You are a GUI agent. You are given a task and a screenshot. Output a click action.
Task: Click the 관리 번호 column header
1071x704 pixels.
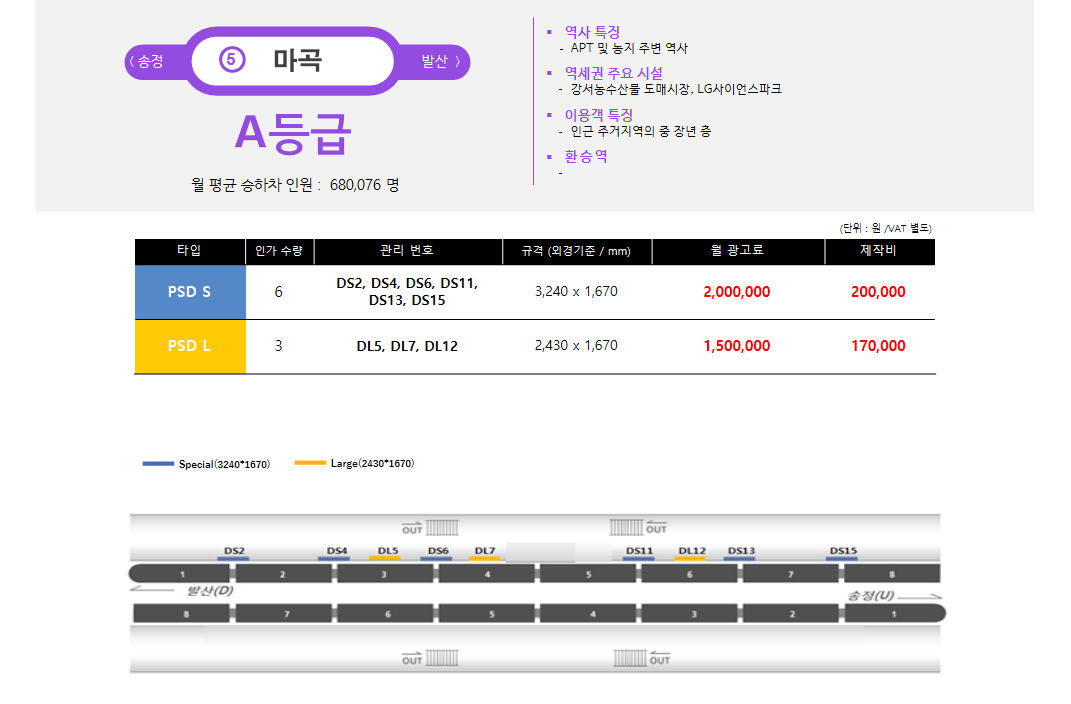pyautogui.click(x=407, y=251)
